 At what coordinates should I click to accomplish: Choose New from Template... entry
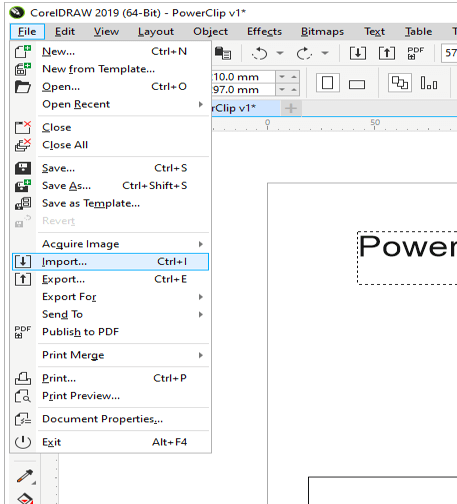click(110, 69)
